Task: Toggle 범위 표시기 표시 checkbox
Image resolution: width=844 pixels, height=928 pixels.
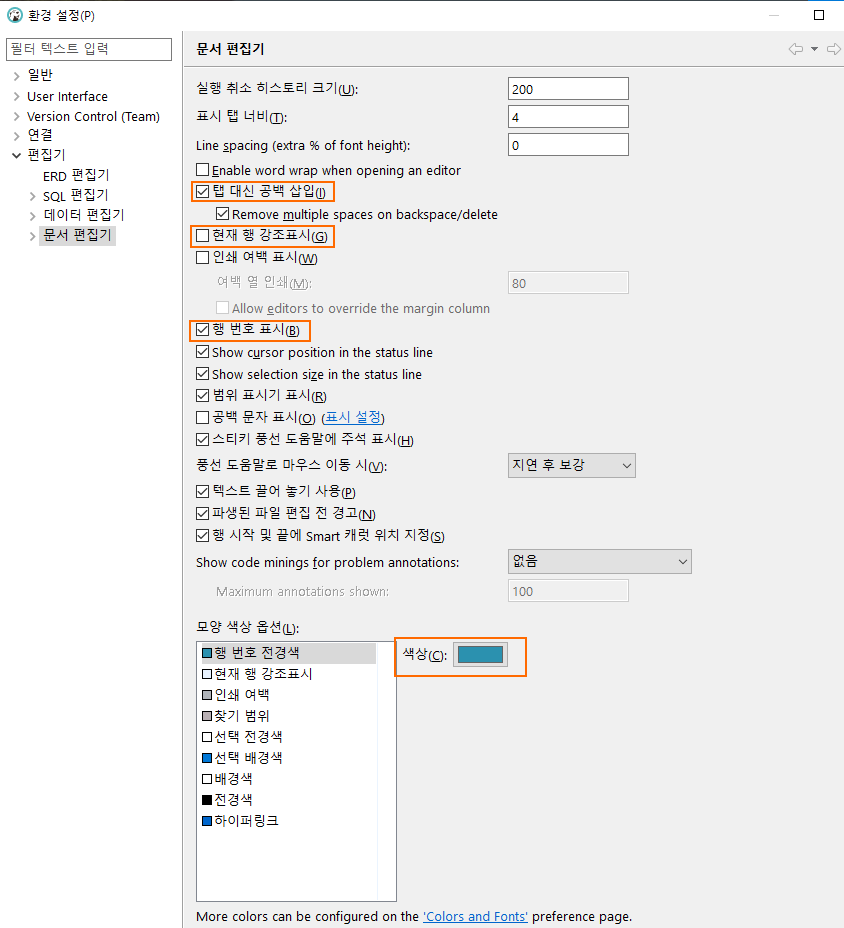Action: point(202,395)
